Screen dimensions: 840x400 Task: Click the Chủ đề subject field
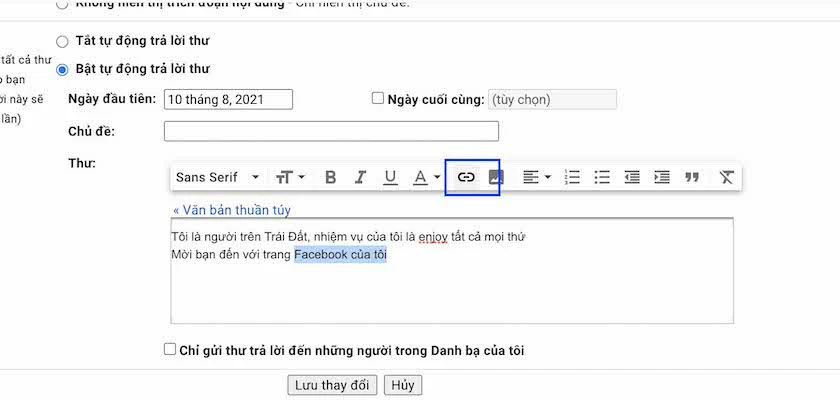[331, 131]
